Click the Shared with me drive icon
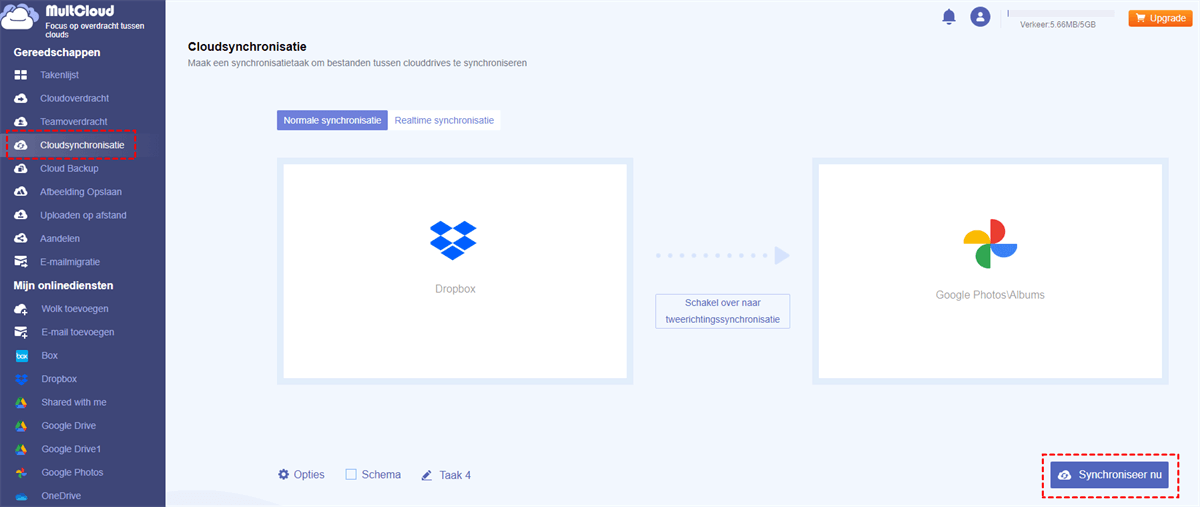This screenshot has height=507, width=1200. point(21,402)
